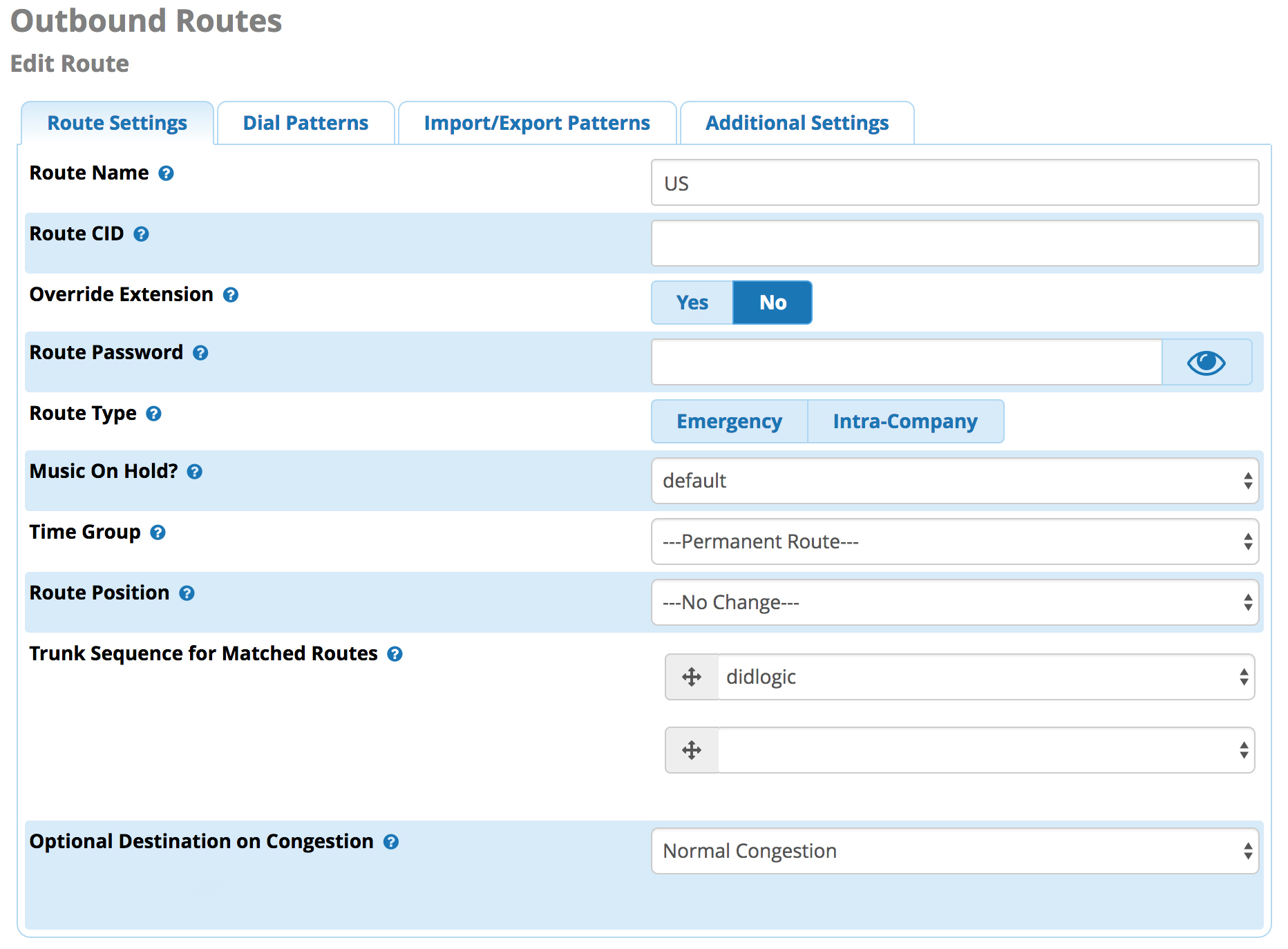
Task: Switch to the Dial Patterns tab
Action: tap(305, 122)
